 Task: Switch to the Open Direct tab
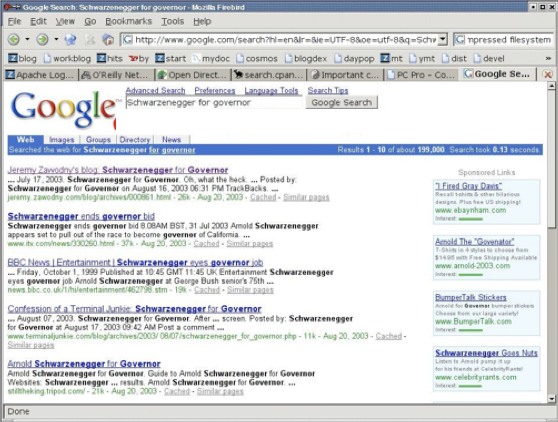[x=193, y=75]
